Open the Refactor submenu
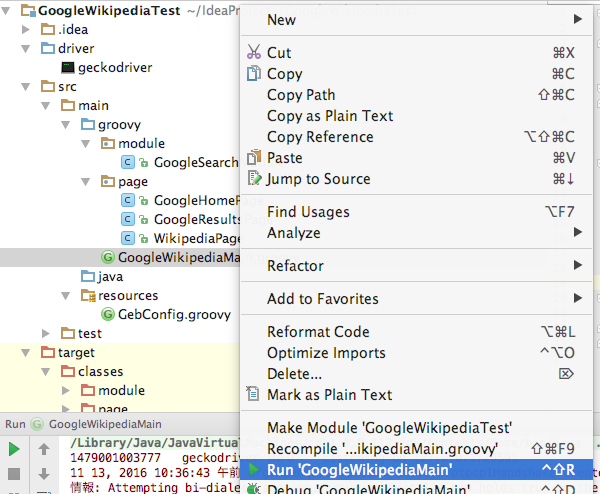The height and width of the screenshot is (494, 600). (x=416, y=266)
